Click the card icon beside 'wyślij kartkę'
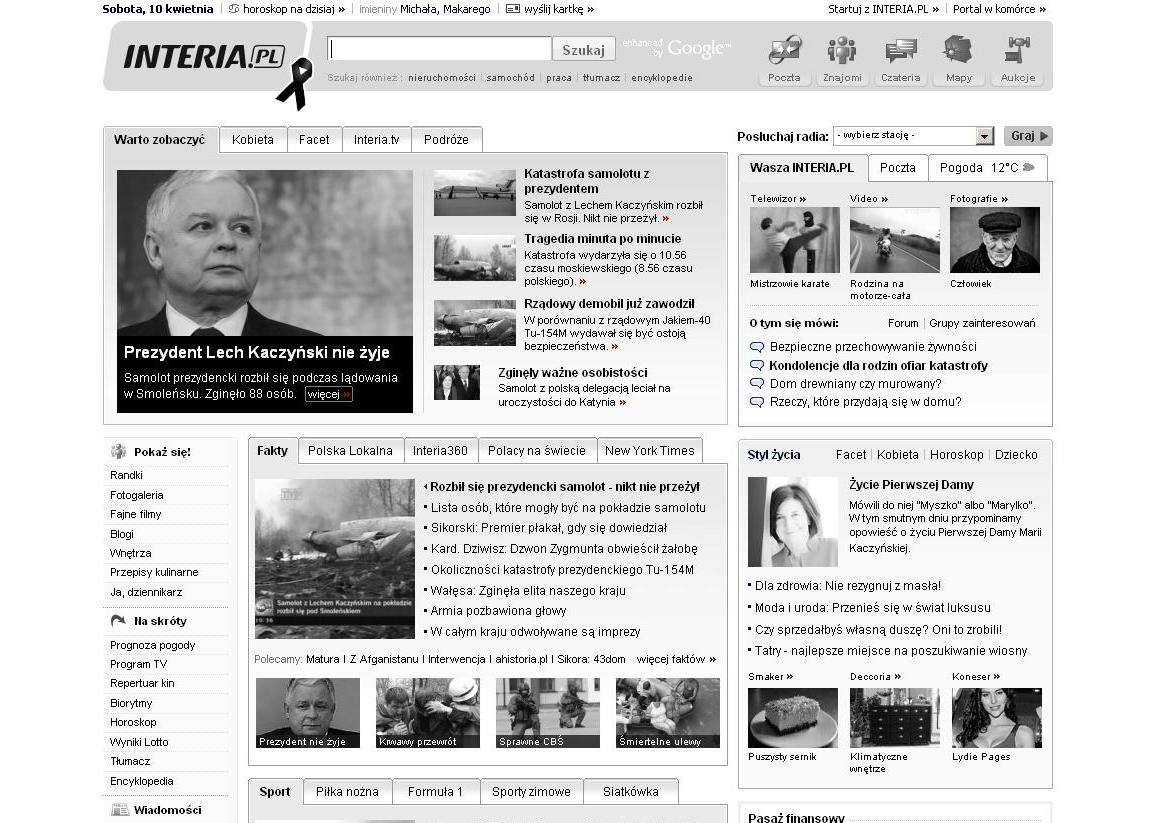 click(513, 9)
